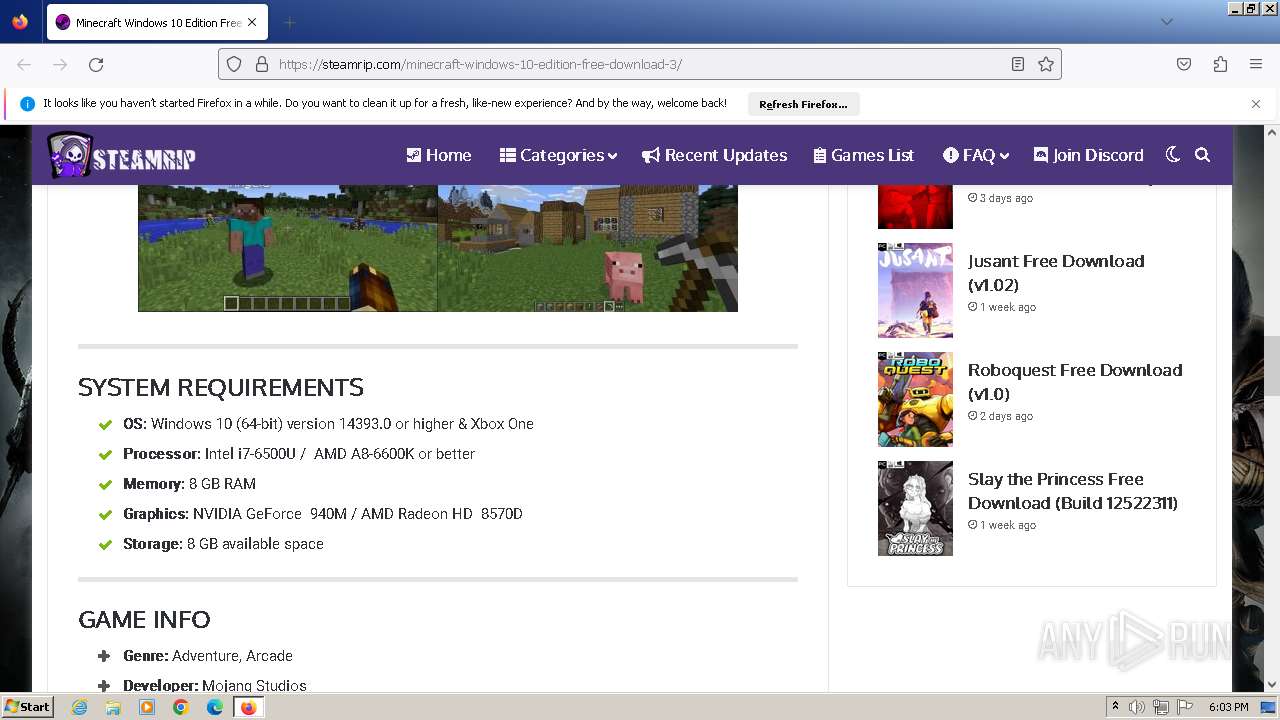The image size is (1280, 720).
Task: Close the Minecraft Windows 10 Edition tab
Action: 251,22
